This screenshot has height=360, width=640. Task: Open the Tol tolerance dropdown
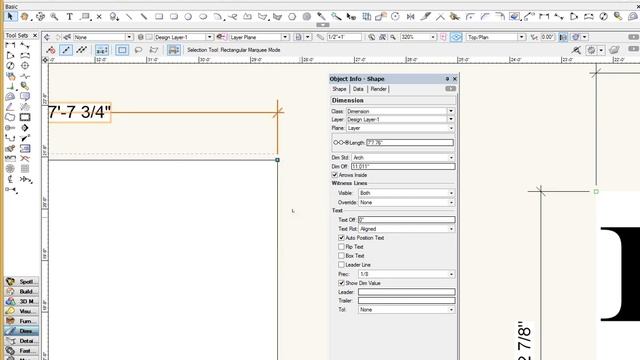[407, 310]
